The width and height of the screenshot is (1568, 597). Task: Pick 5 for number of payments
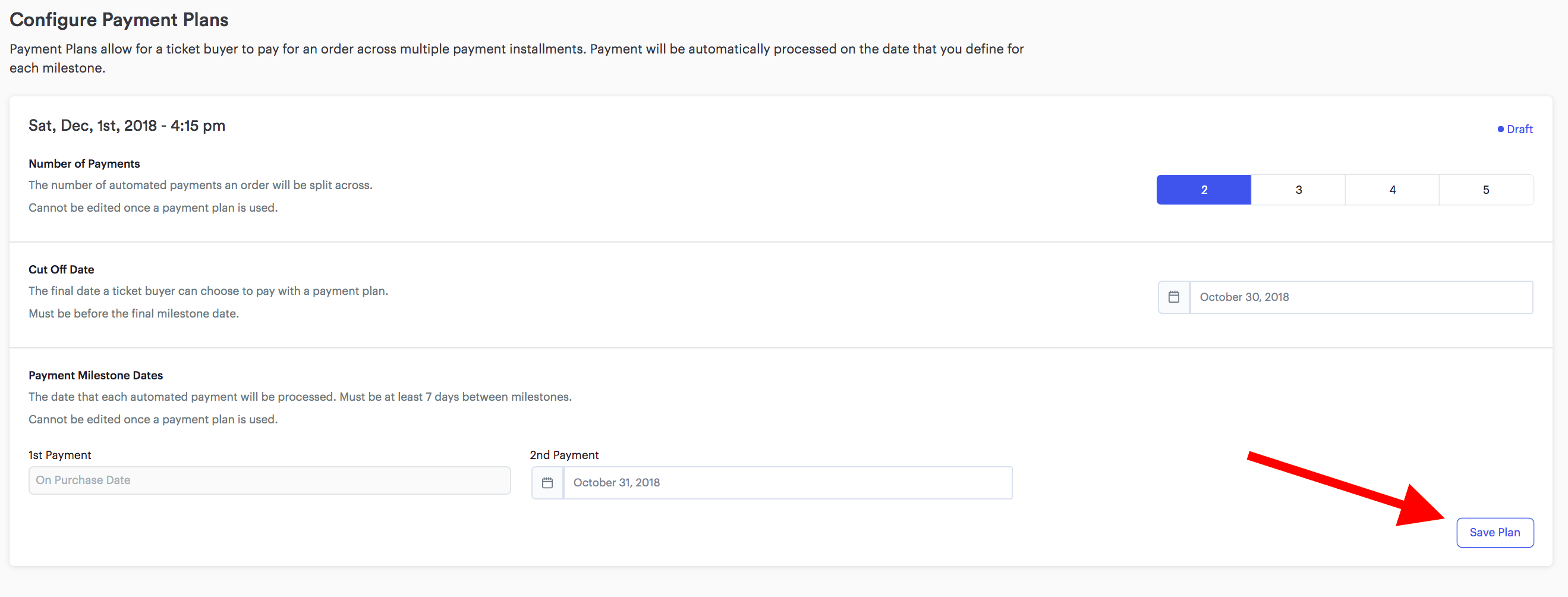1487,190
